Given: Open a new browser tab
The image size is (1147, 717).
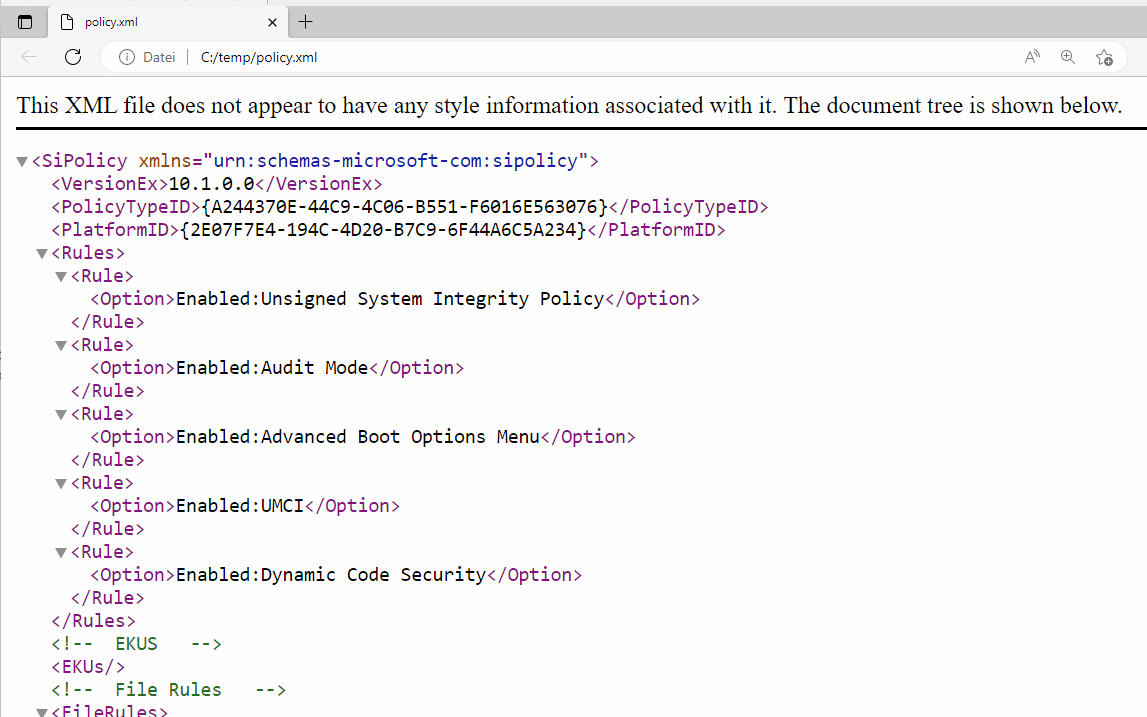Looking at the screenshot, I should point(306,21).
